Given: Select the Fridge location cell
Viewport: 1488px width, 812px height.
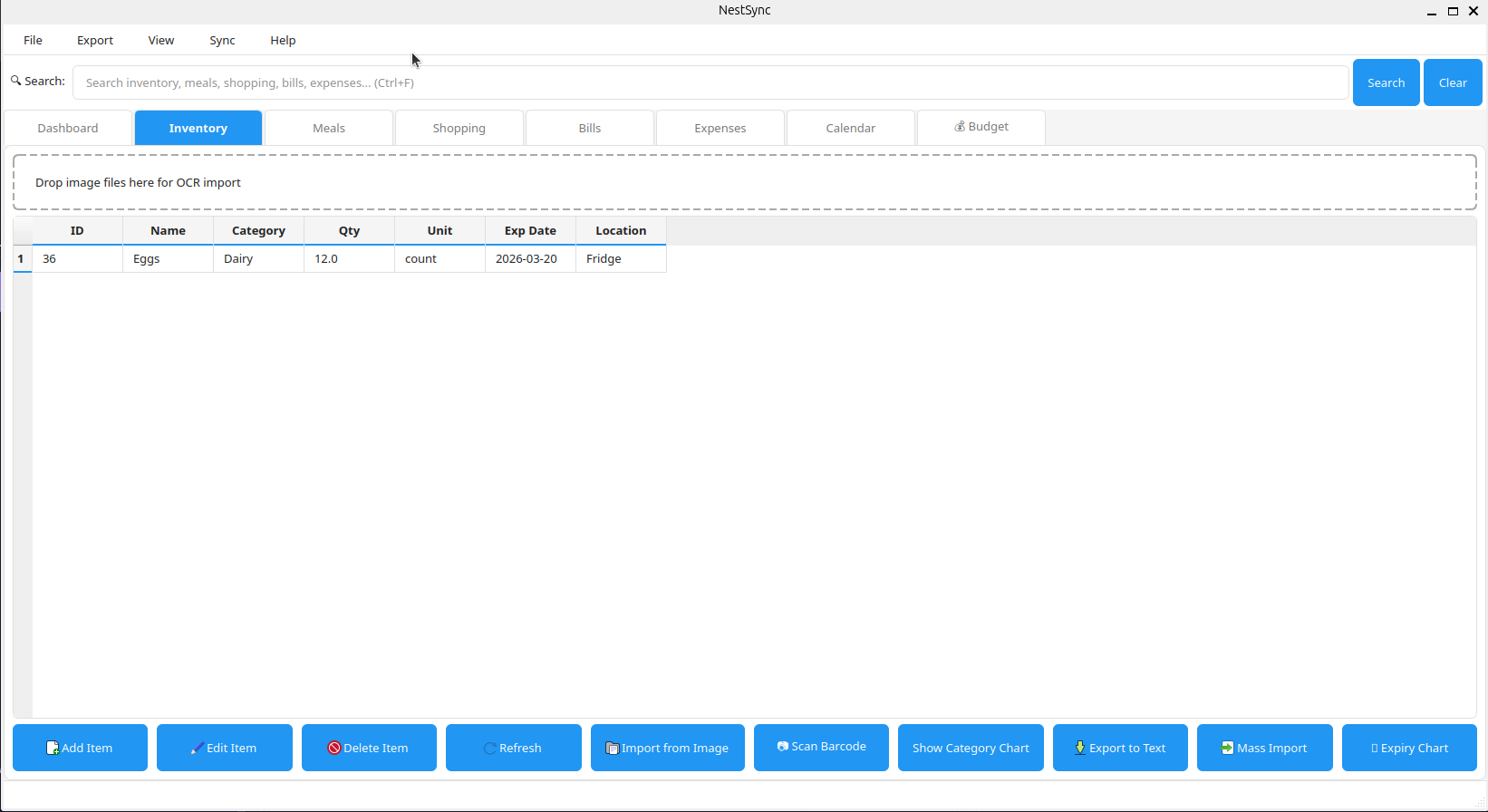Looking at the screenshot, I should coord(621,258).
